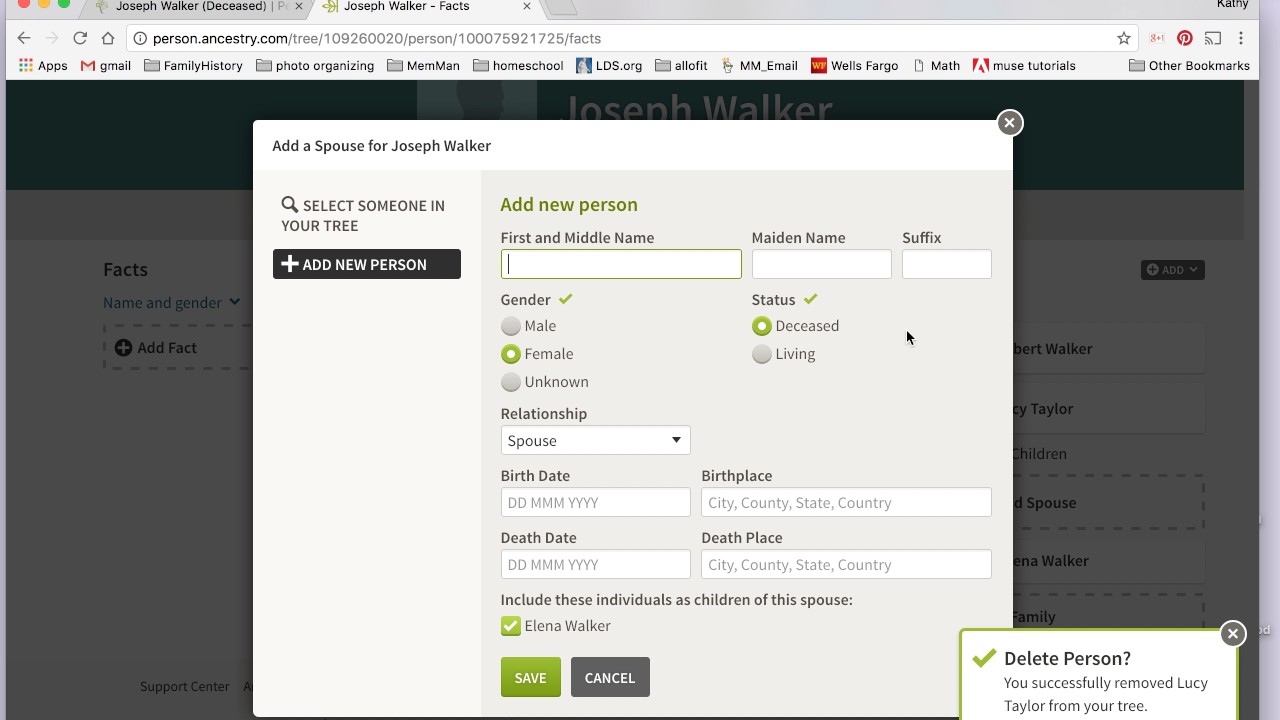Open the gmail bookmark
This screenshot has width=1280, height=720.
[106, 66]
